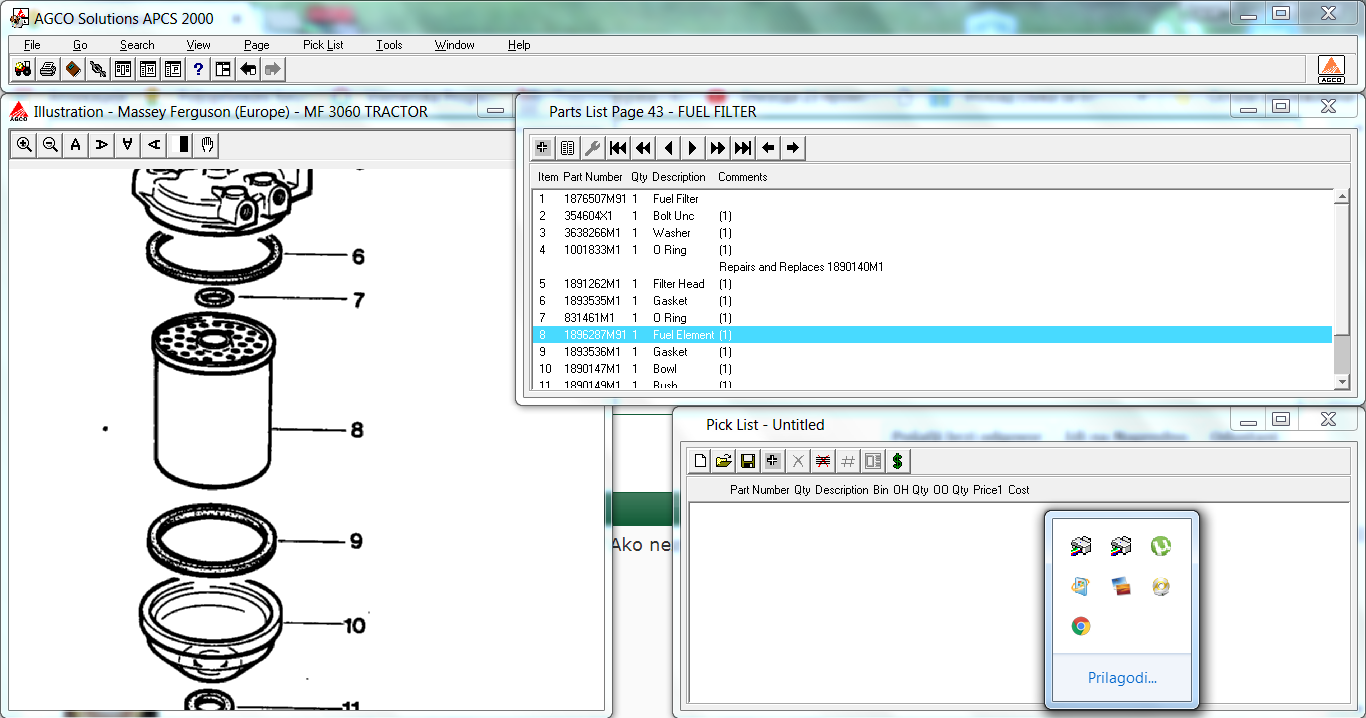Zoom out on the illustration

click(x=50, y=145)
